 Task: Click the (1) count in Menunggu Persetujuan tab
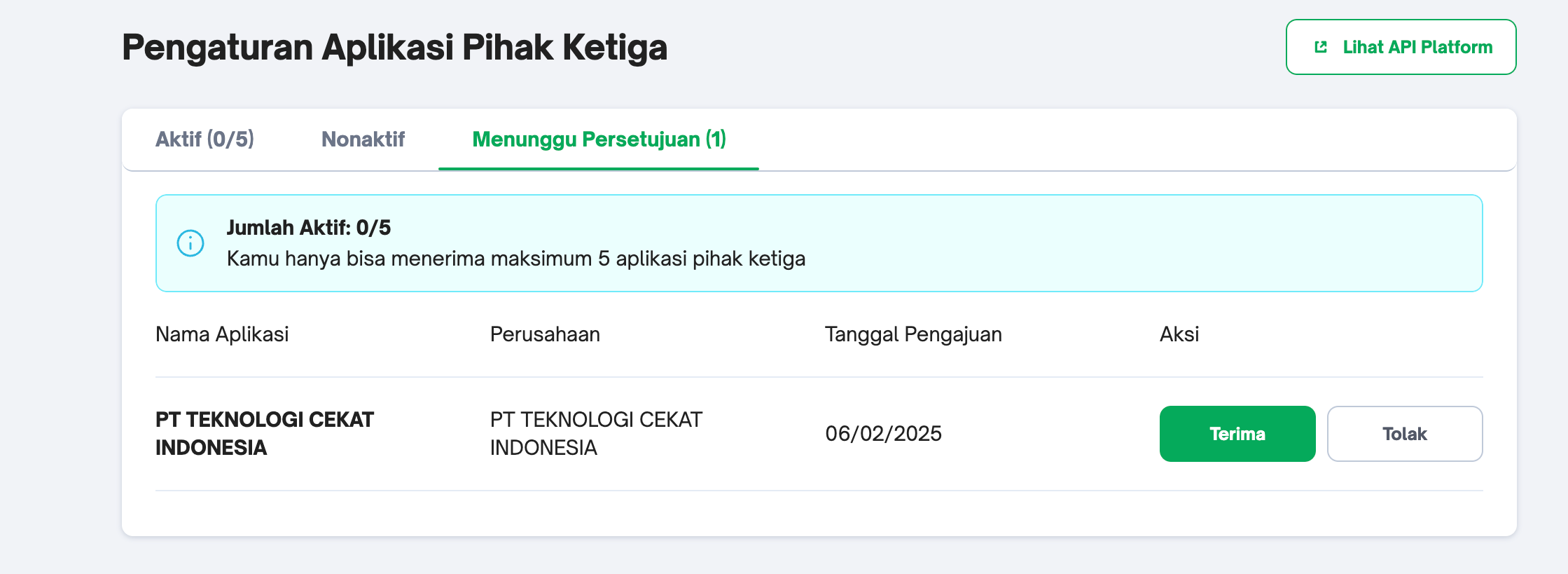[716, 139]
